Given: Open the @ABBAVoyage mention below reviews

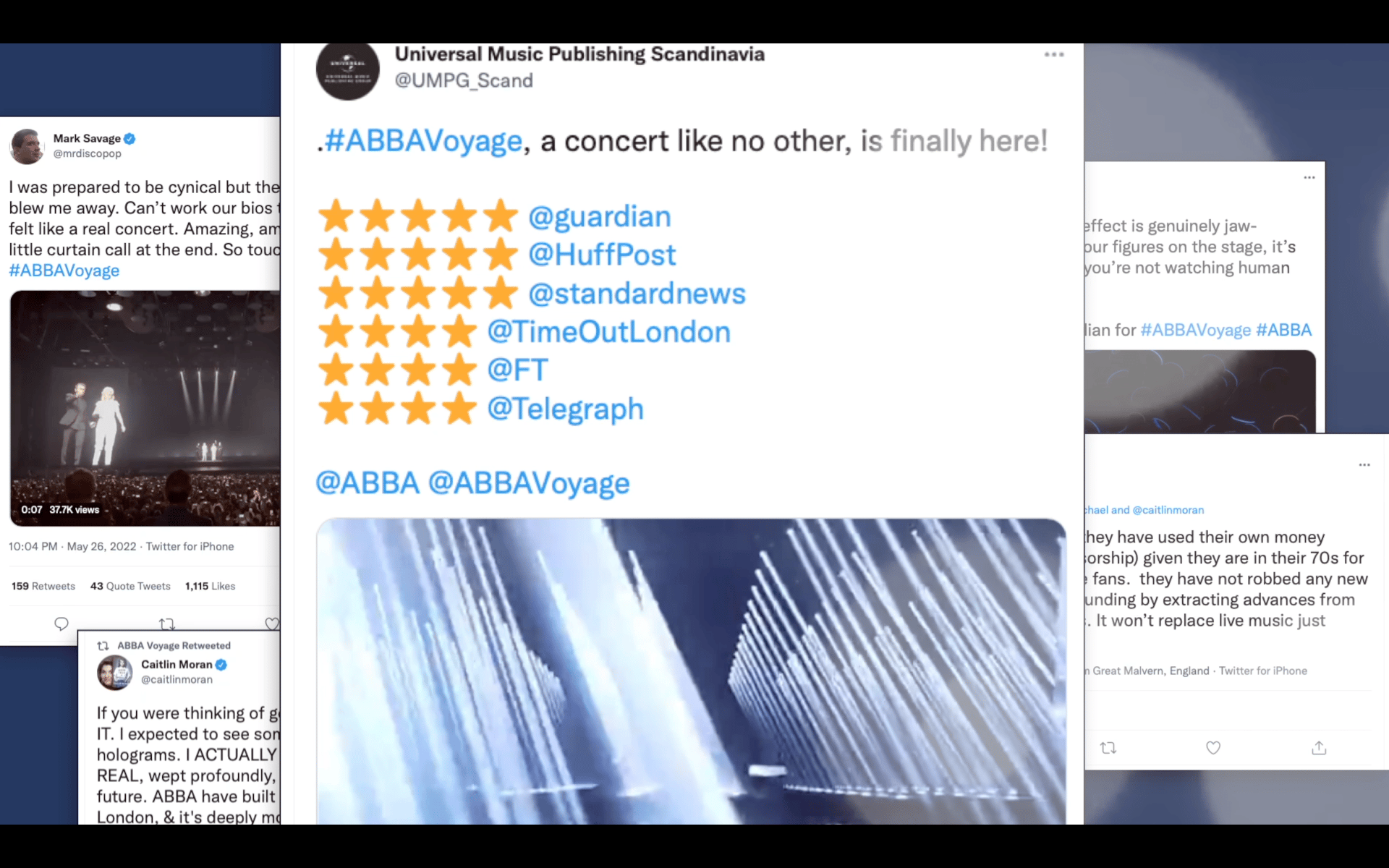Looking at the screenshot, I should pyautogui.click(x=529, y=483).
